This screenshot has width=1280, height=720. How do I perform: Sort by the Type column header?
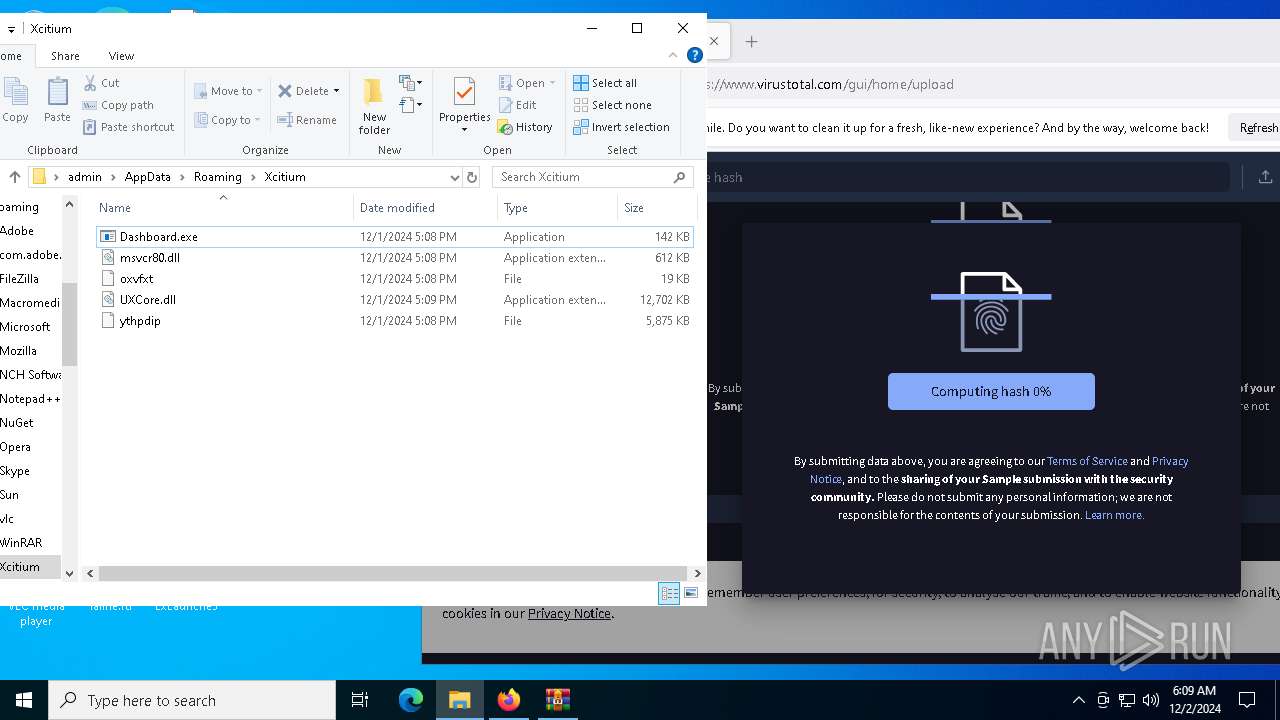pos(557,208)
